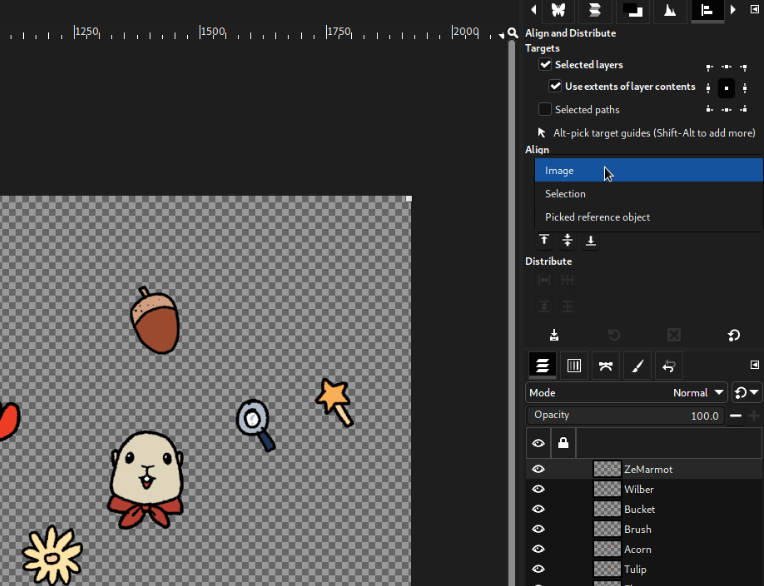Open the Paths tab icon
Screen dimensions: 764x586
[x=605, y=366]
